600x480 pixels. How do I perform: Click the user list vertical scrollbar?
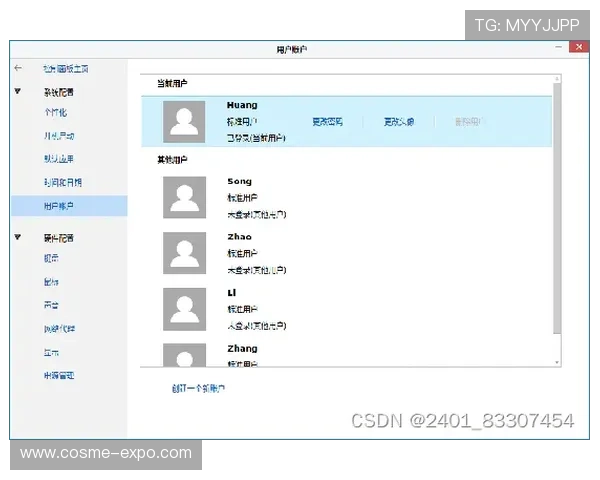(x=557, y=220)
